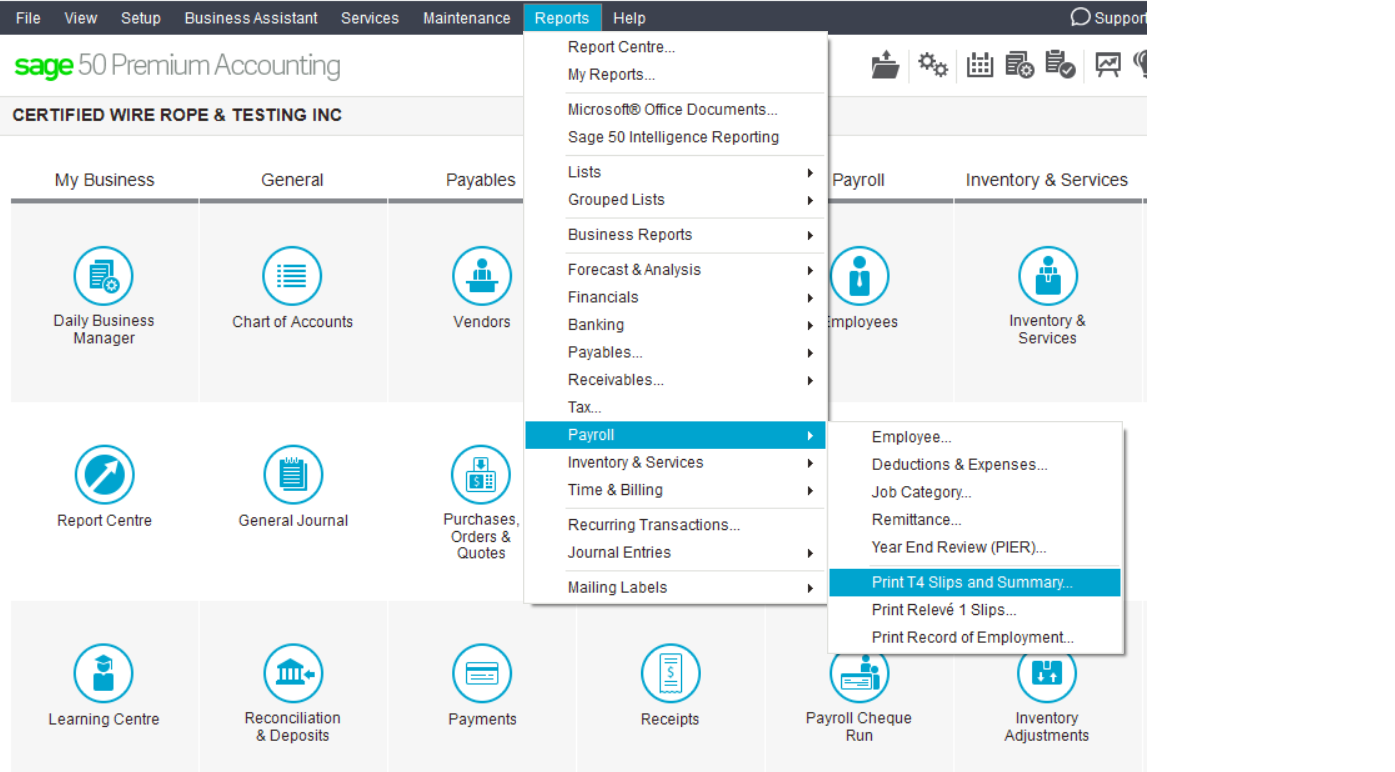Open the General Journal icon
This screenshot has height=772, width=1395.
coord(293,475)
